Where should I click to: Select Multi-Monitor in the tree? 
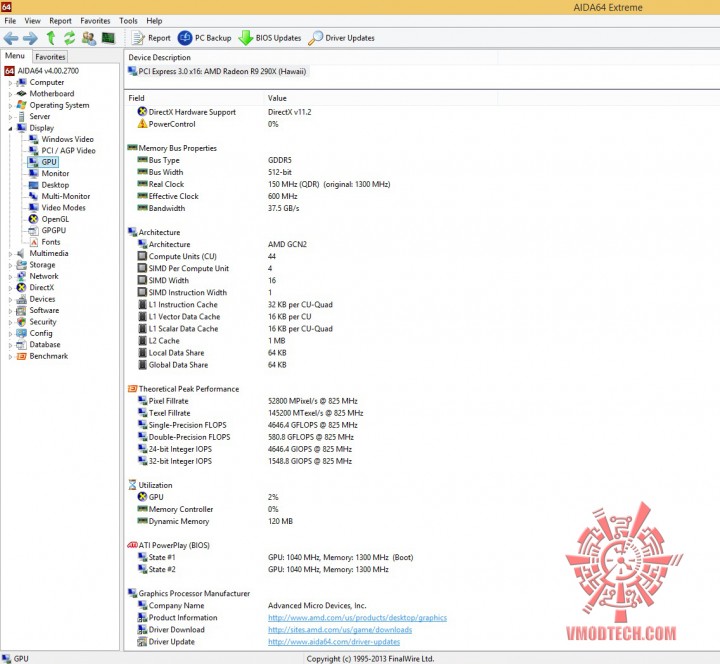tap(66, 196)
